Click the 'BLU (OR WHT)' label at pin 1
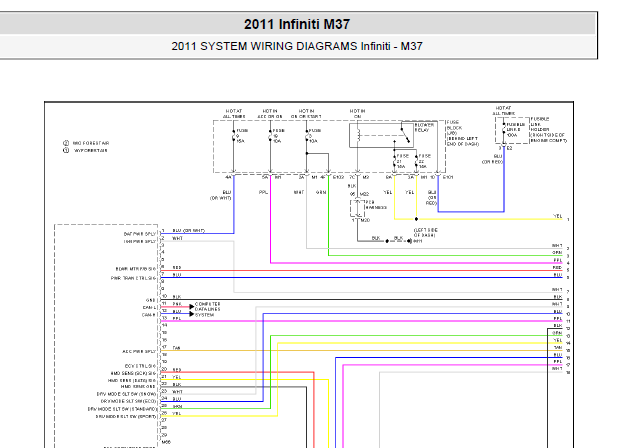 click(x=189, y=231)
